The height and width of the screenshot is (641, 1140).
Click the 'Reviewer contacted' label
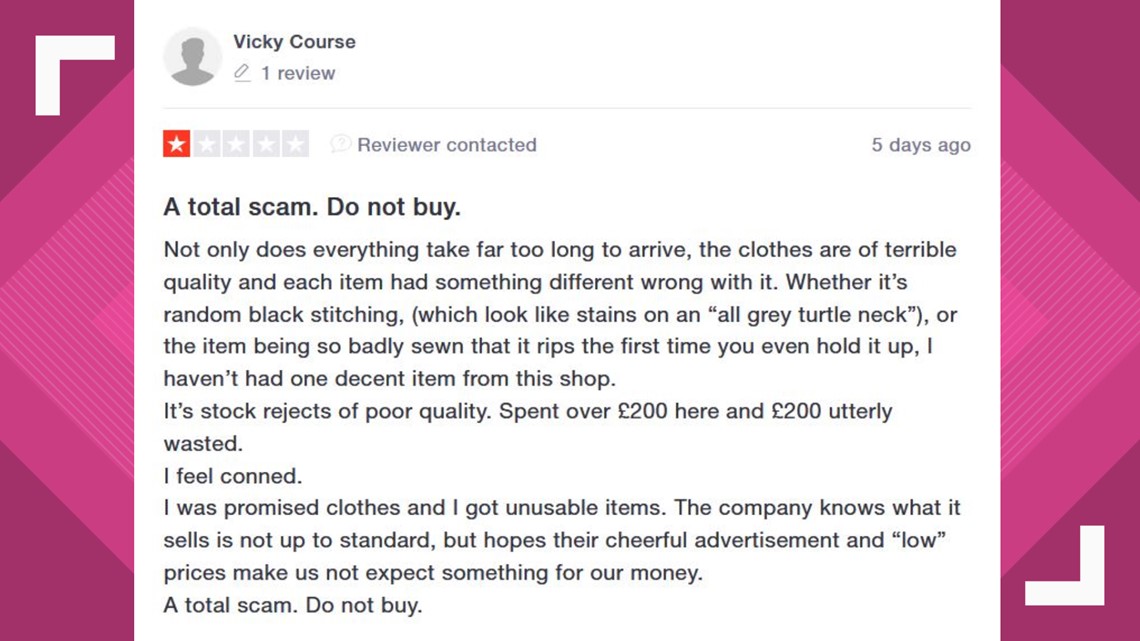(x=446, y=145)
